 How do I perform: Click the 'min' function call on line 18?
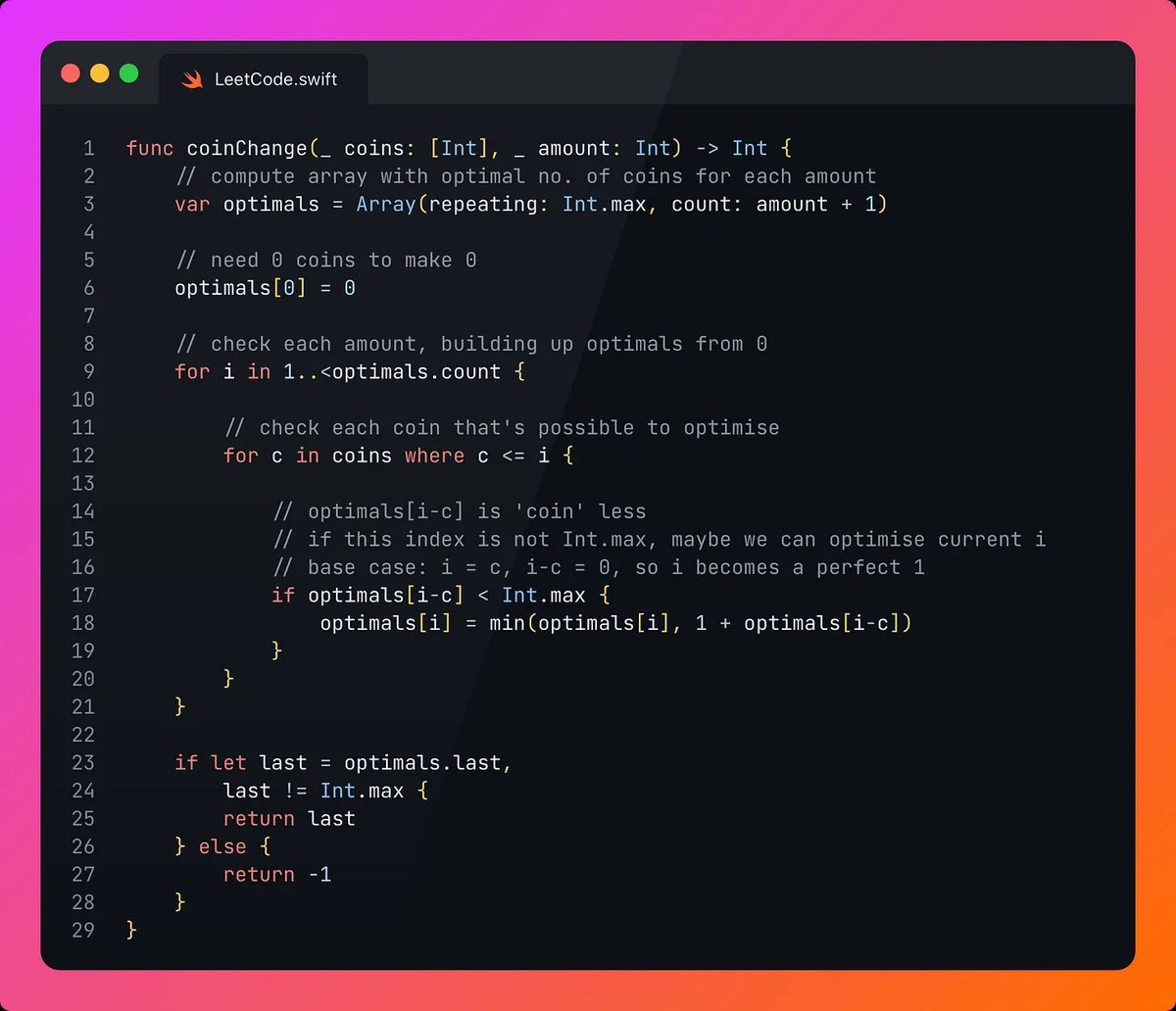[508, 623]
